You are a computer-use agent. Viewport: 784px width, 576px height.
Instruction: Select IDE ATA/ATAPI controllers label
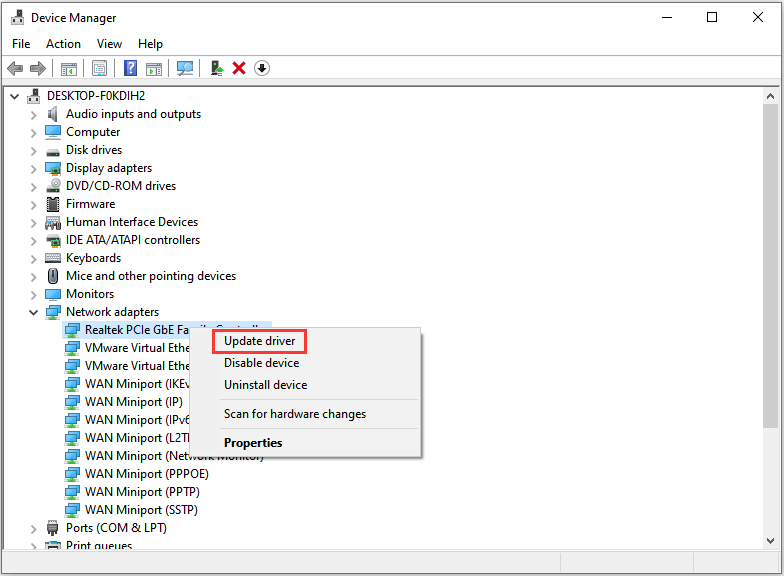pyautogui.click(x=133, y=240)
